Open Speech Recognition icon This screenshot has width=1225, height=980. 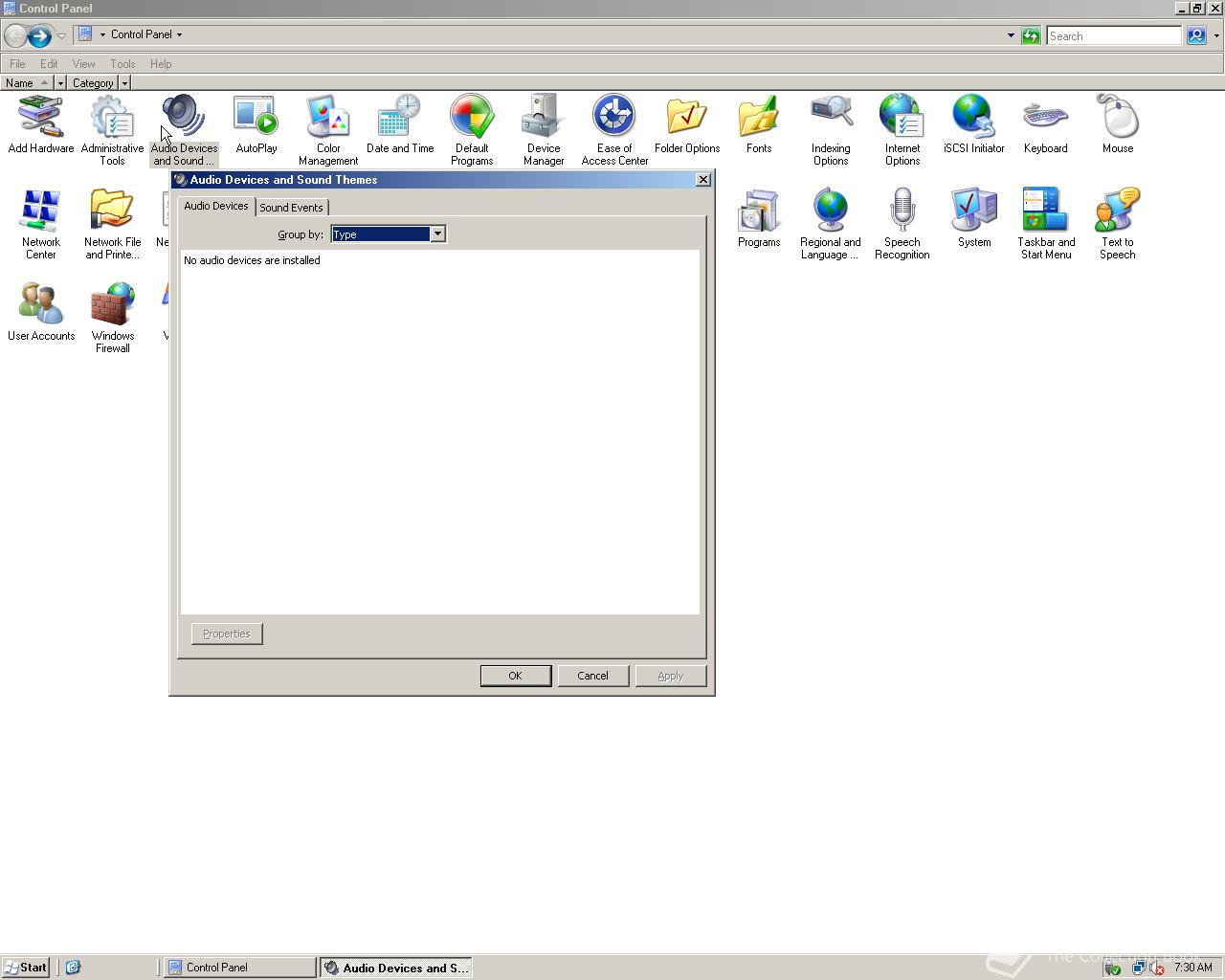[902, 224]
